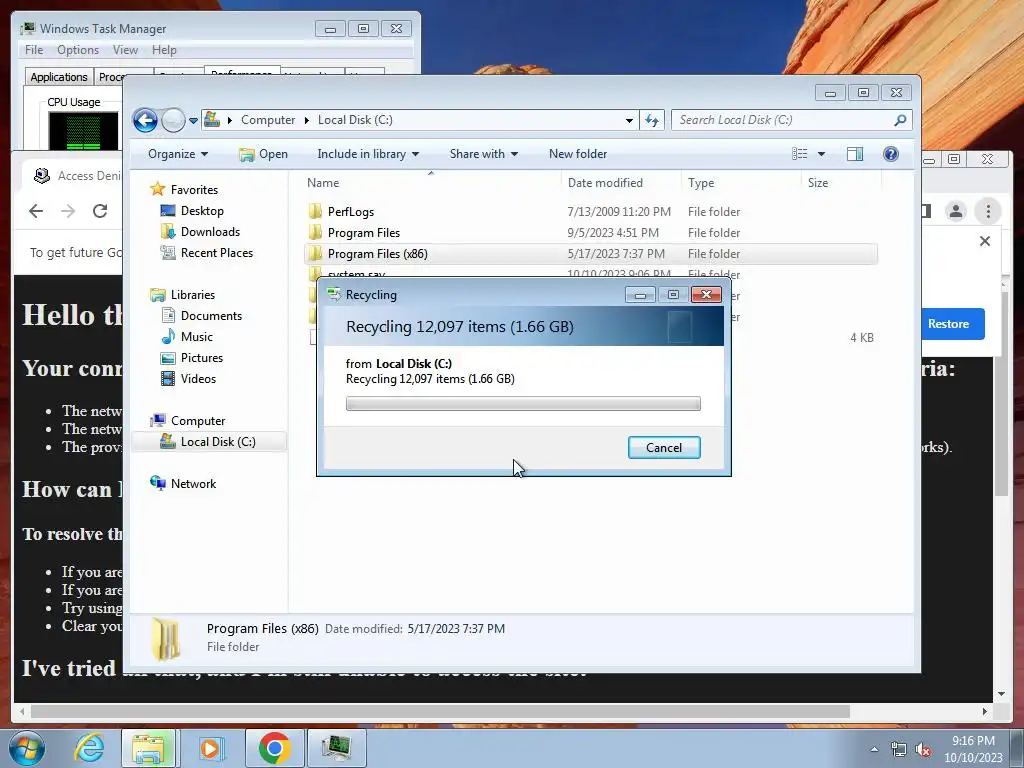Click Computer in the address breadcrumb
This screenshot has width=1024, height=768.
[268, 120]
